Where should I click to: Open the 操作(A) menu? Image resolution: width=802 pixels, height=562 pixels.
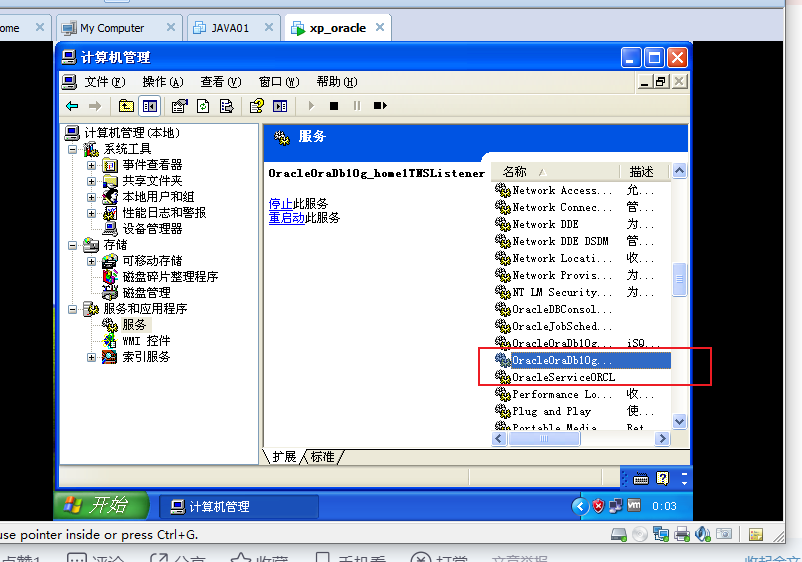(x=163, y=82)
